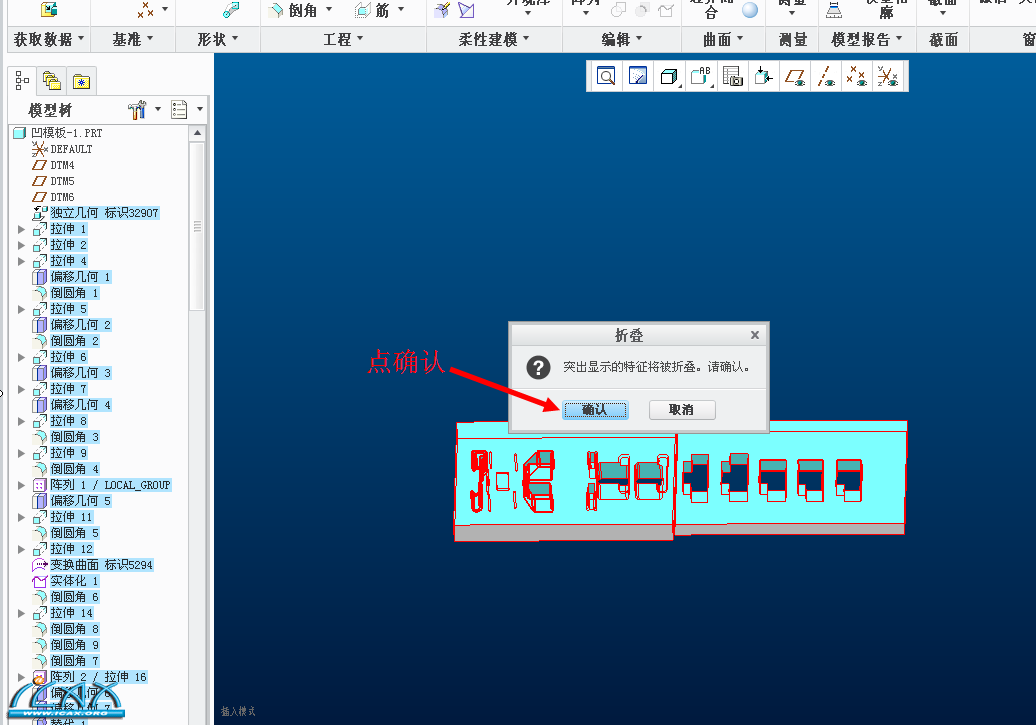Toggle datum point display
Image resolution: width=1036 pixels, height=725 pixels.
pos(857,76)
